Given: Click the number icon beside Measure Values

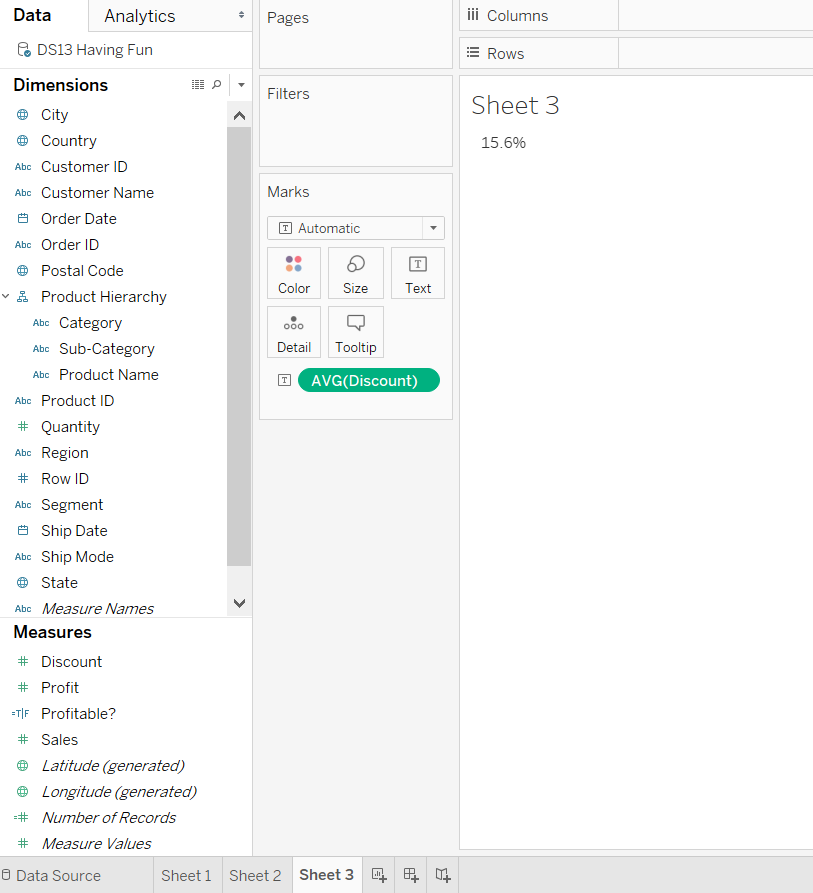Looking at the screenshot, I should coord(23,843).
